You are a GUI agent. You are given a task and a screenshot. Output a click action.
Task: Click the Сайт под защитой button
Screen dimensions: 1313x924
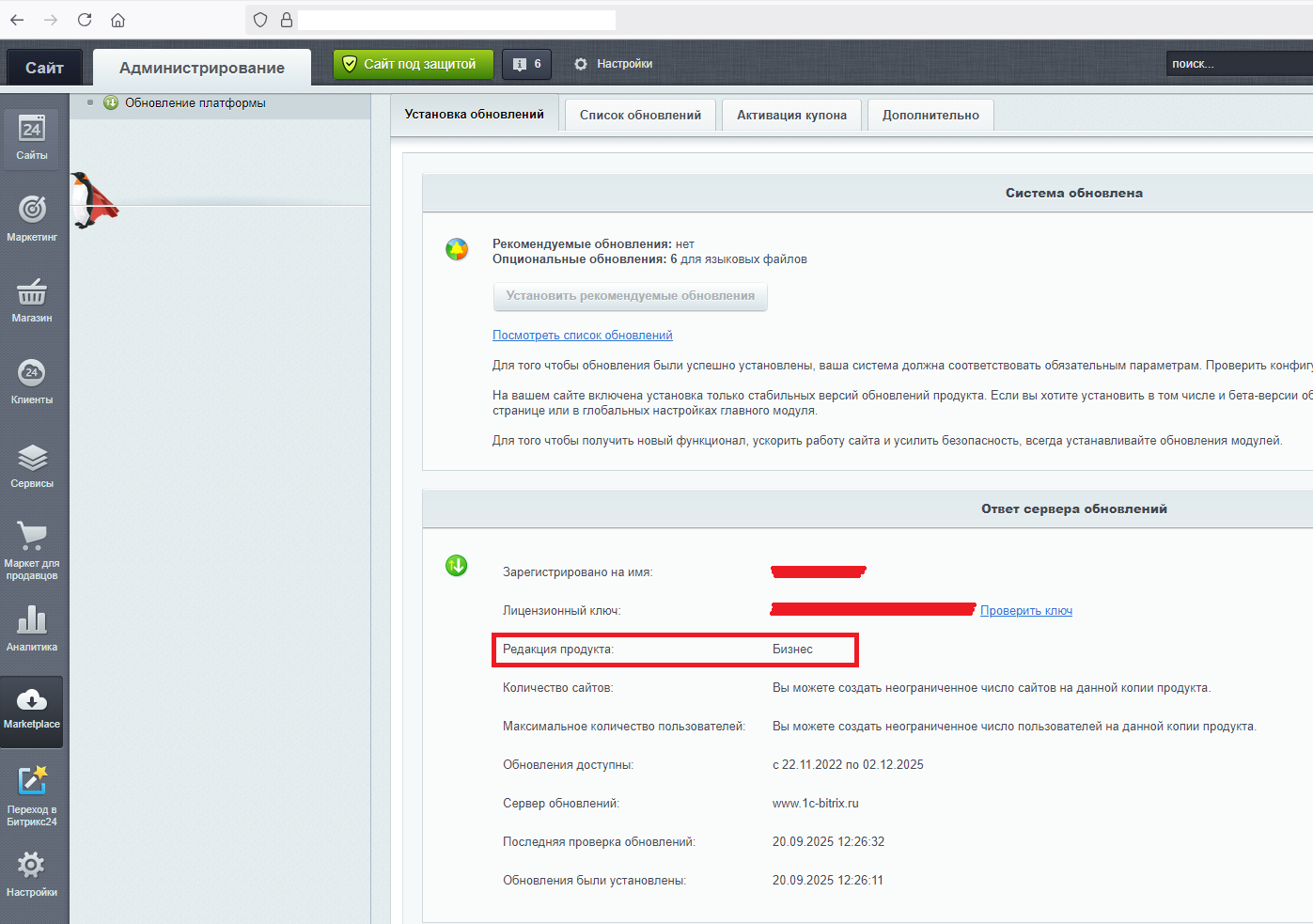(x=413, y=64)
